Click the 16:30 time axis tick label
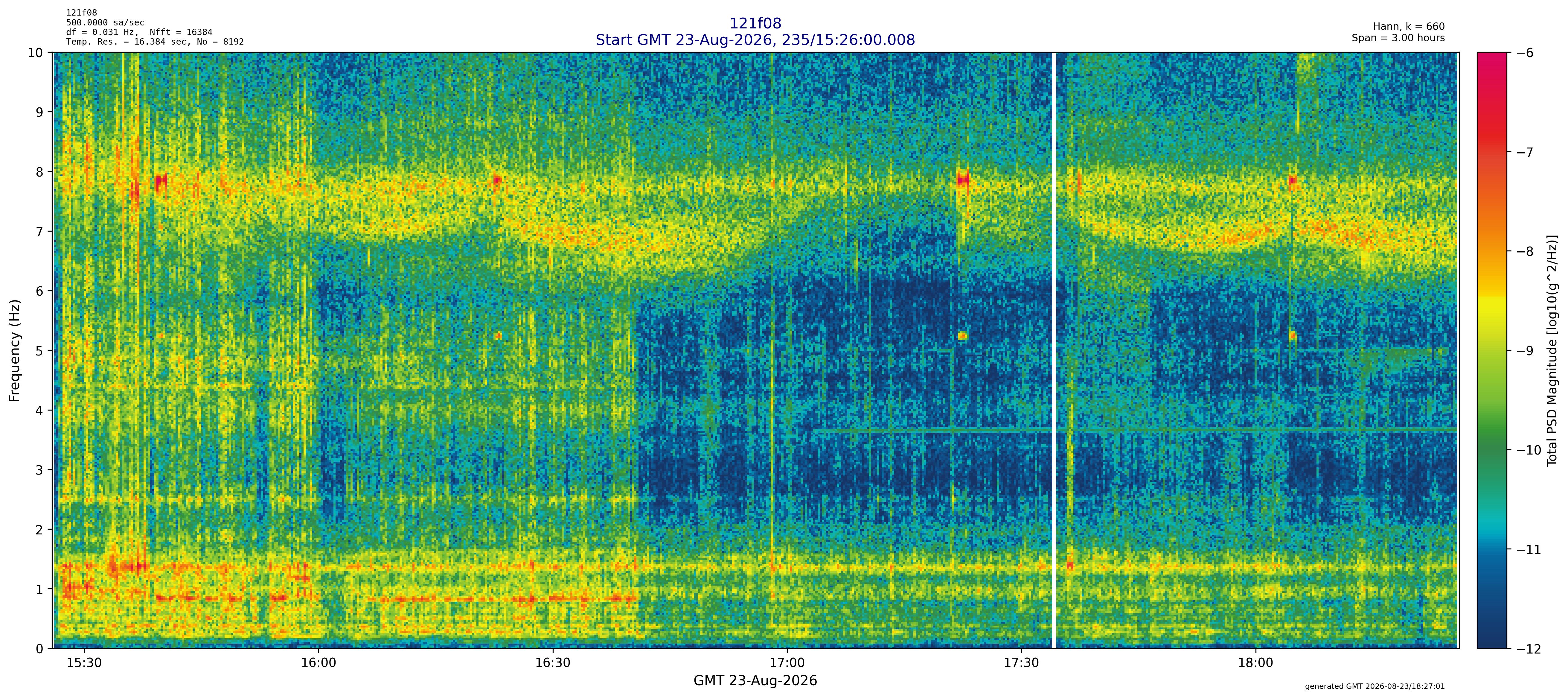1568x699 pixels. [553, 663]
